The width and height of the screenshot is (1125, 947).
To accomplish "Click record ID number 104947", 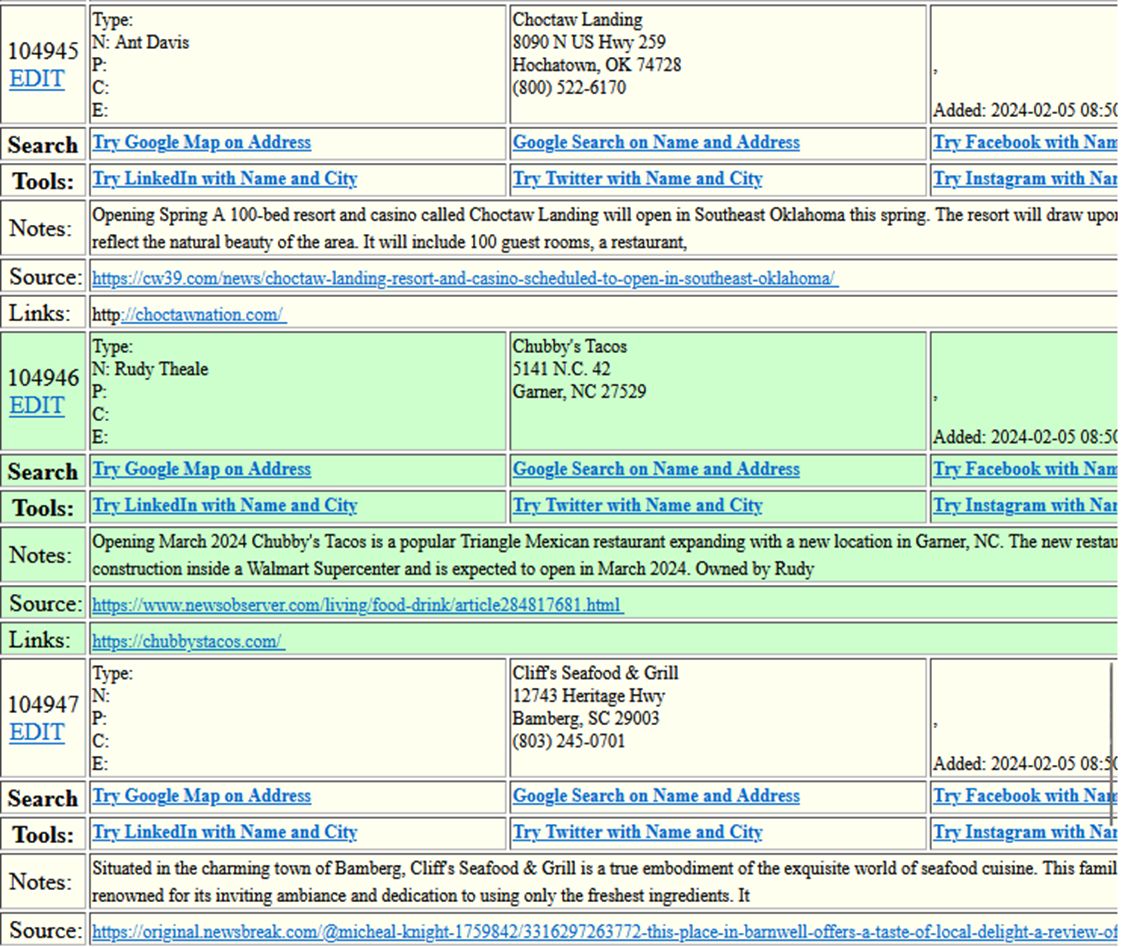I will tap(43, 705).
